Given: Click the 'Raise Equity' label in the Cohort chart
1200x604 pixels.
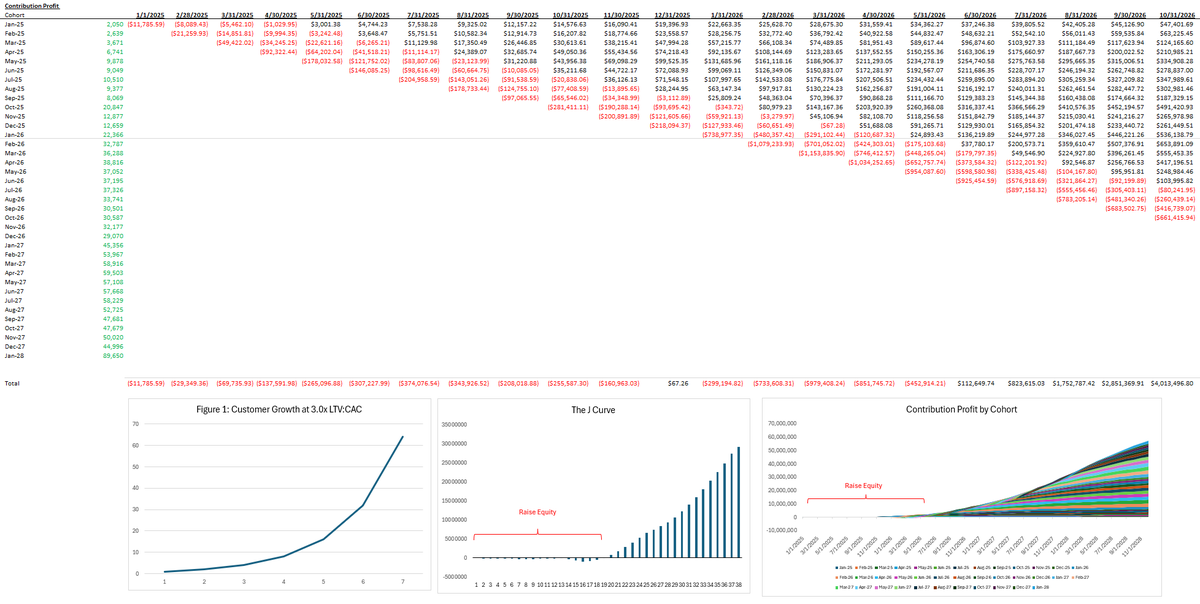Looking at the screenshot, I should click(864, 484).
